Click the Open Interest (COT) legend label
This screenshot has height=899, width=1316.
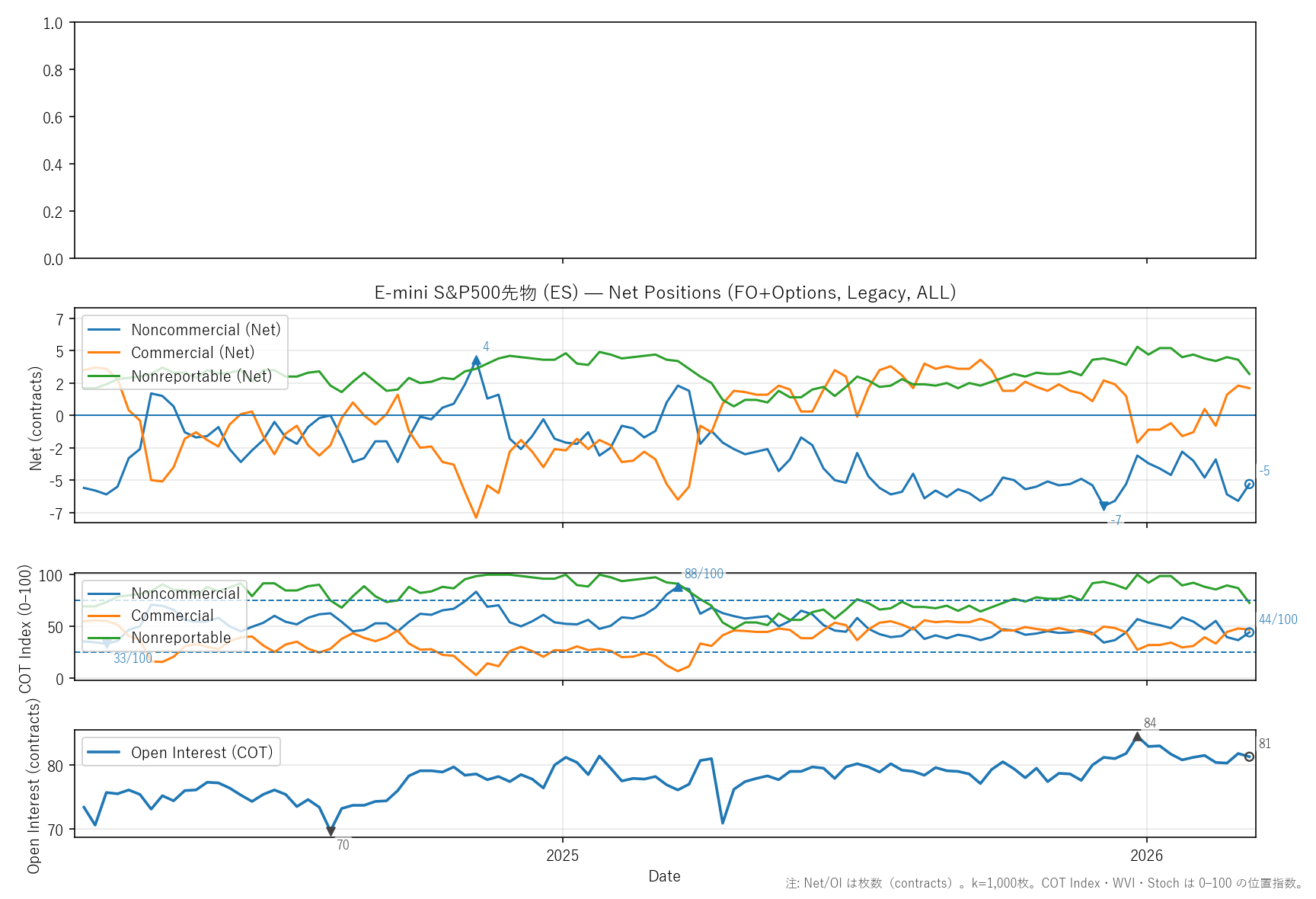[x=202, y=753]
